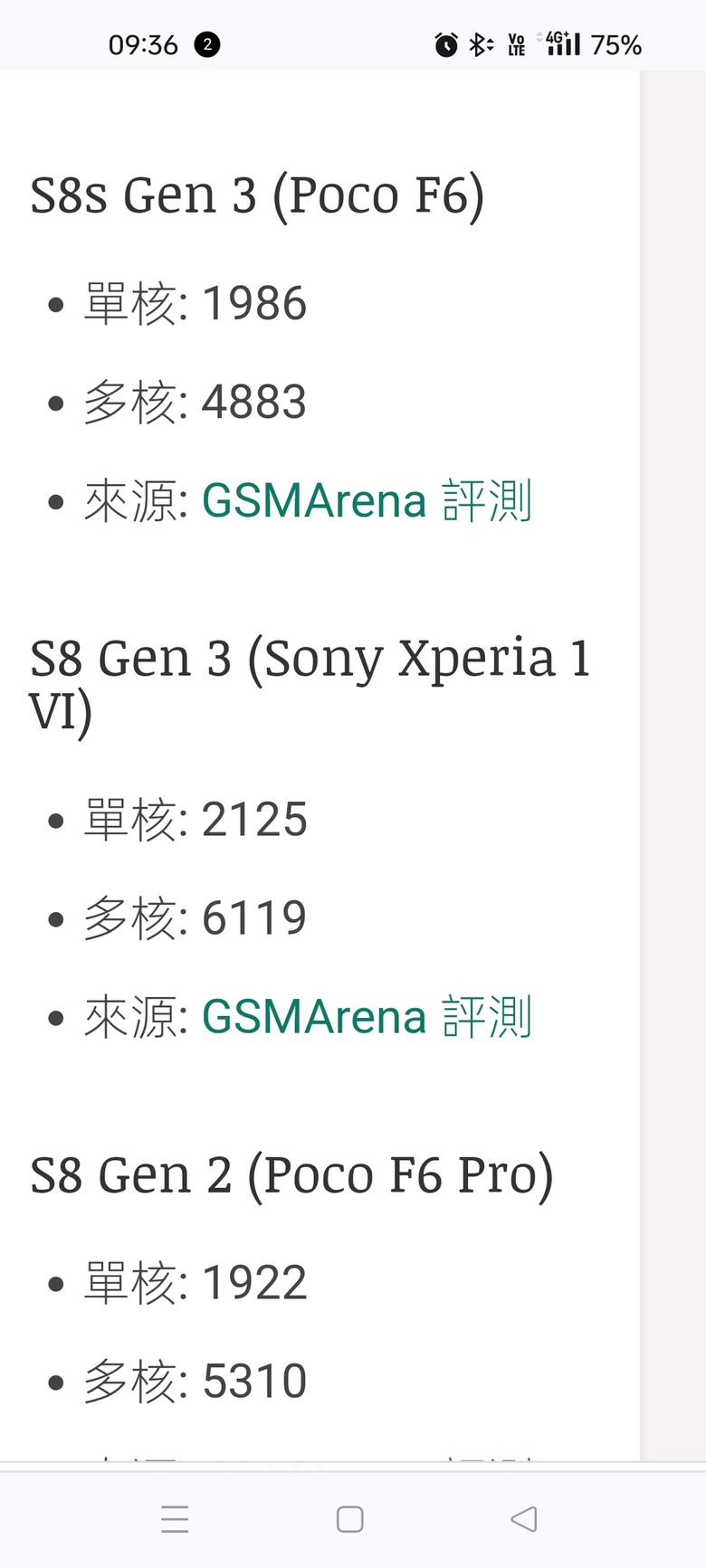Tap the VoLTE indicator icon
Viewport: 706px width, 1568px height.
click(517, 44)
